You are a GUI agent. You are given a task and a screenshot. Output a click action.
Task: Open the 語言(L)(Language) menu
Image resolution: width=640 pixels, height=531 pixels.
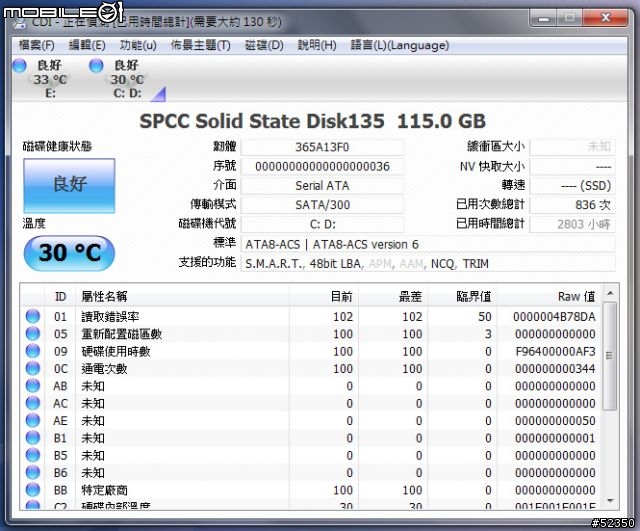[400, 45]
